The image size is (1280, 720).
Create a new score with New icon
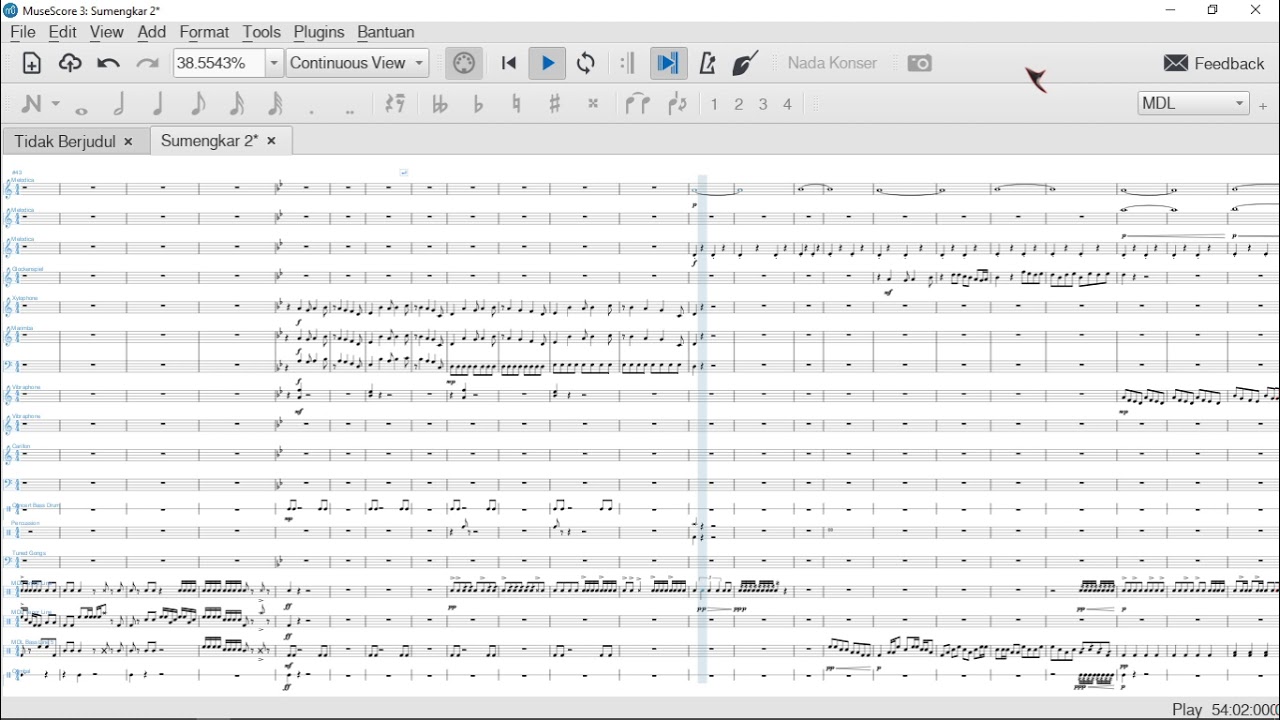(31, 64)
